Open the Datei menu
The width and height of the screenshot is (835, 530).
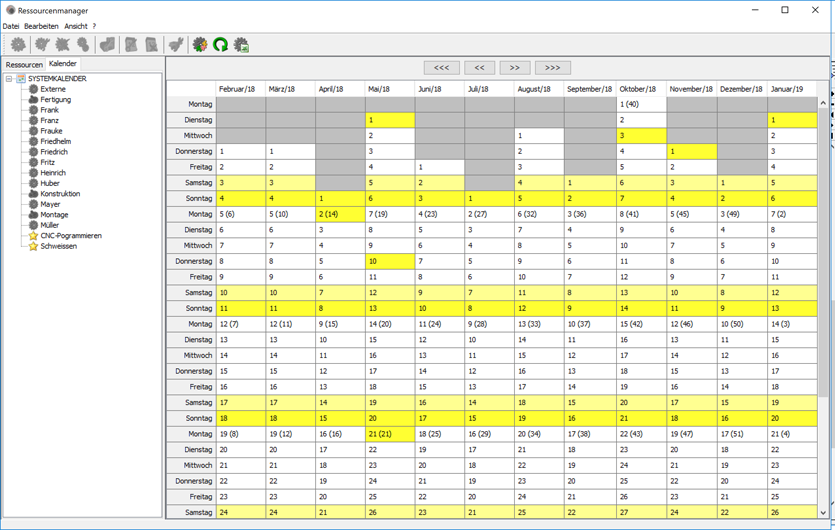(x=11, y=26)
